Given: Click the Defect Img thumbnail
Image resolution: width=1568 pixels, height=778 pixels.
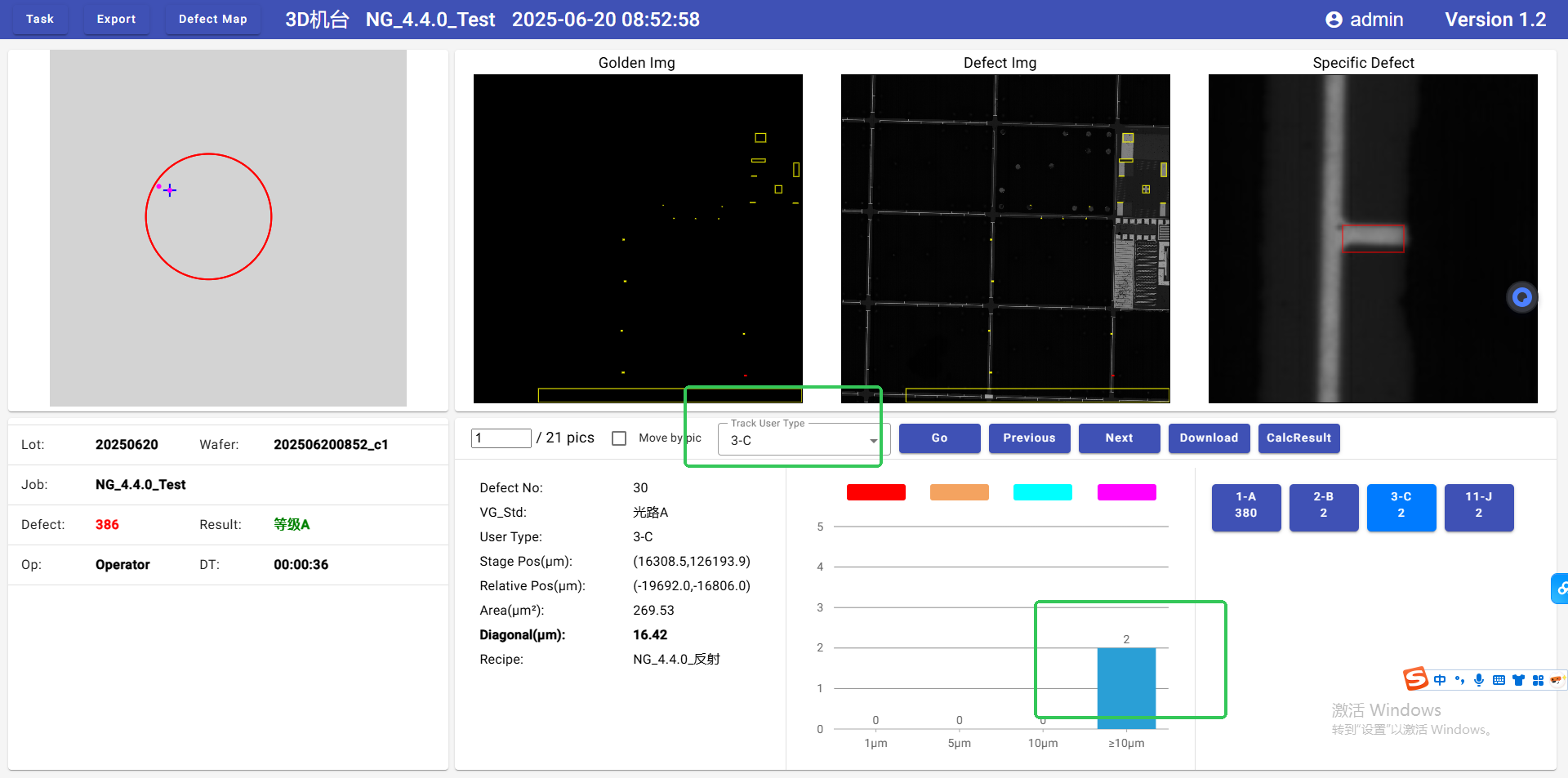Looking at the screenshot, I should [1005, 238].
